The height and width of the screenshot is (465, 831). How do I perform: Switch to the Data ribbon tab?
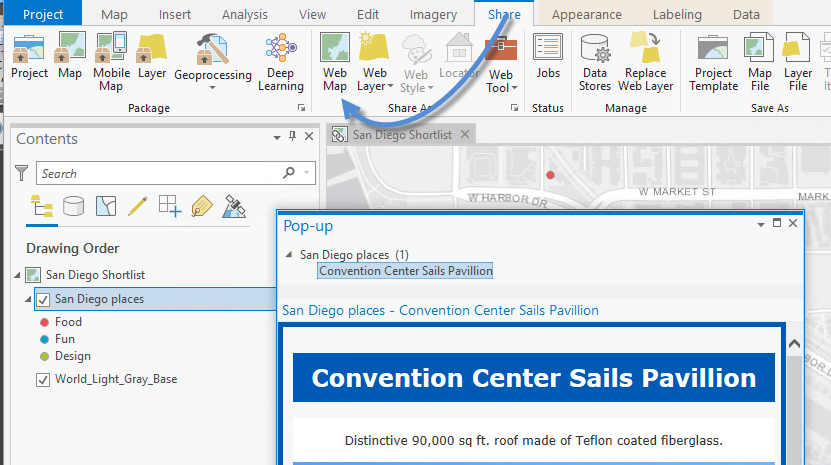[746, 14]
